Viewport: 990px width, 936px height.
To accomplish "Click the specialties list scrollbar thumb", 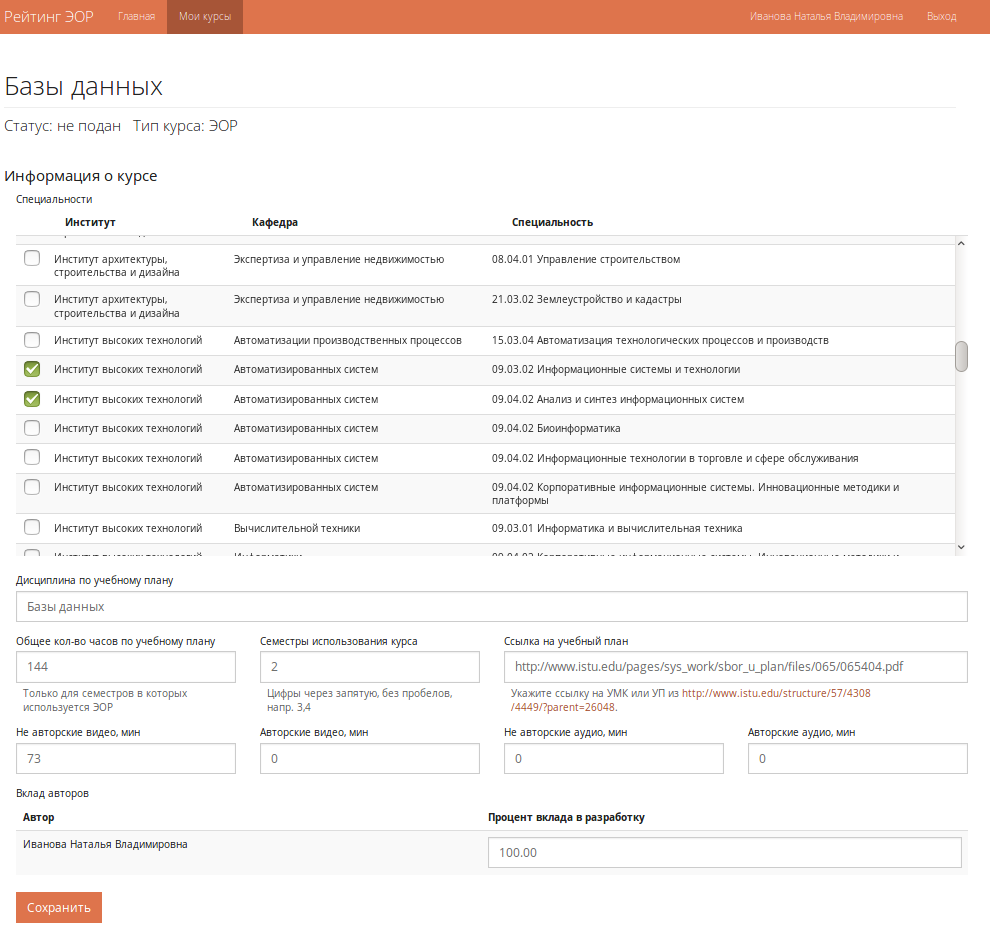I will (961, 357).
